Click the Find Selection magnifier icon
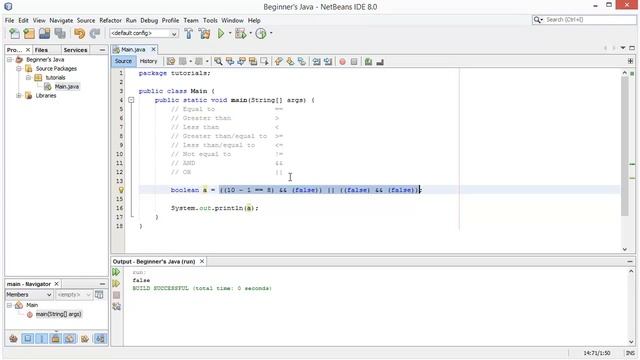The image size is (640, 360). coord(218,62)
